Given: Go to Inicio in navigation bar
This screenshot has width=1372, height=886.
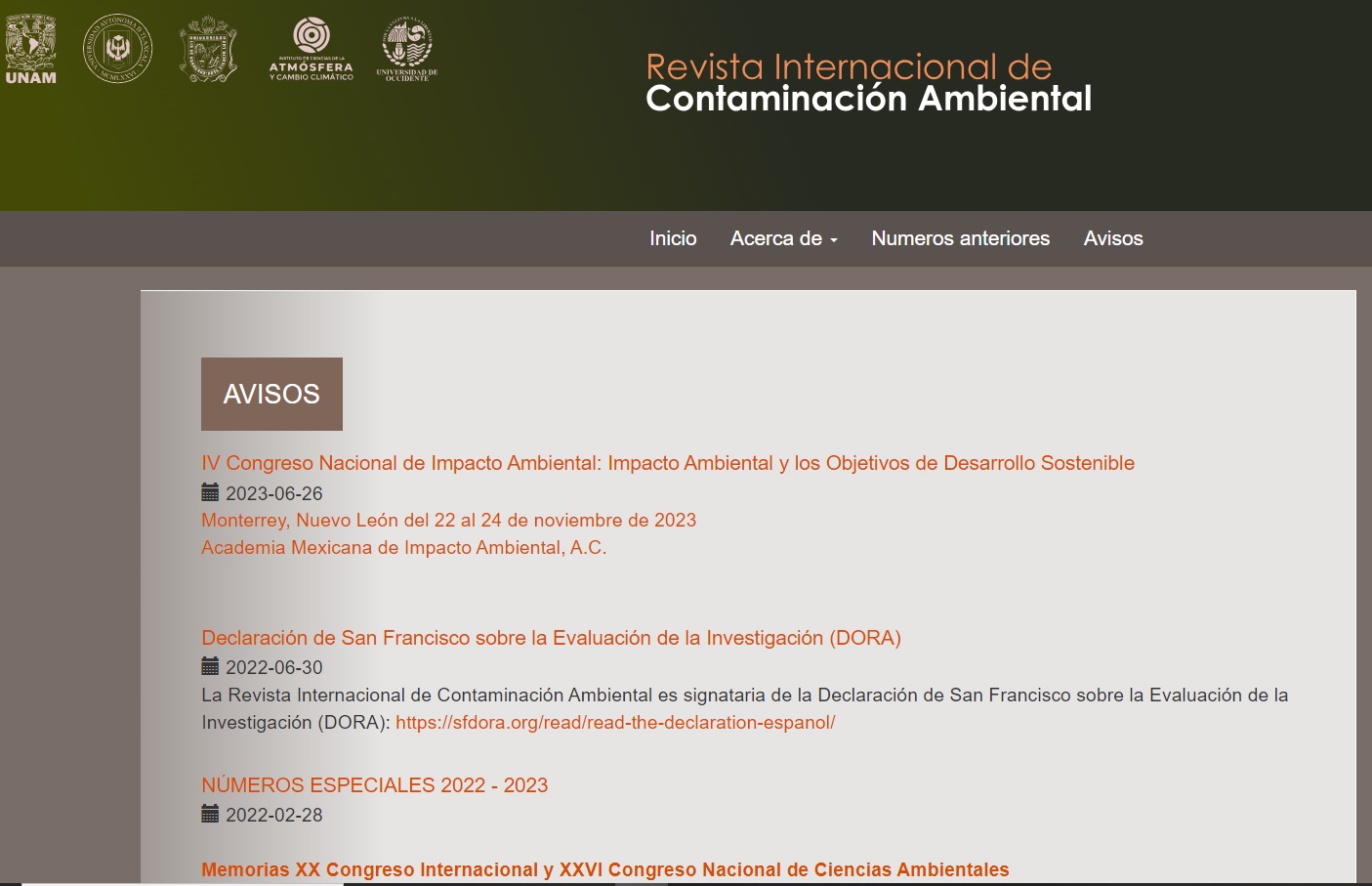Looking at the screenshot, I should click(x=673, y=238).
